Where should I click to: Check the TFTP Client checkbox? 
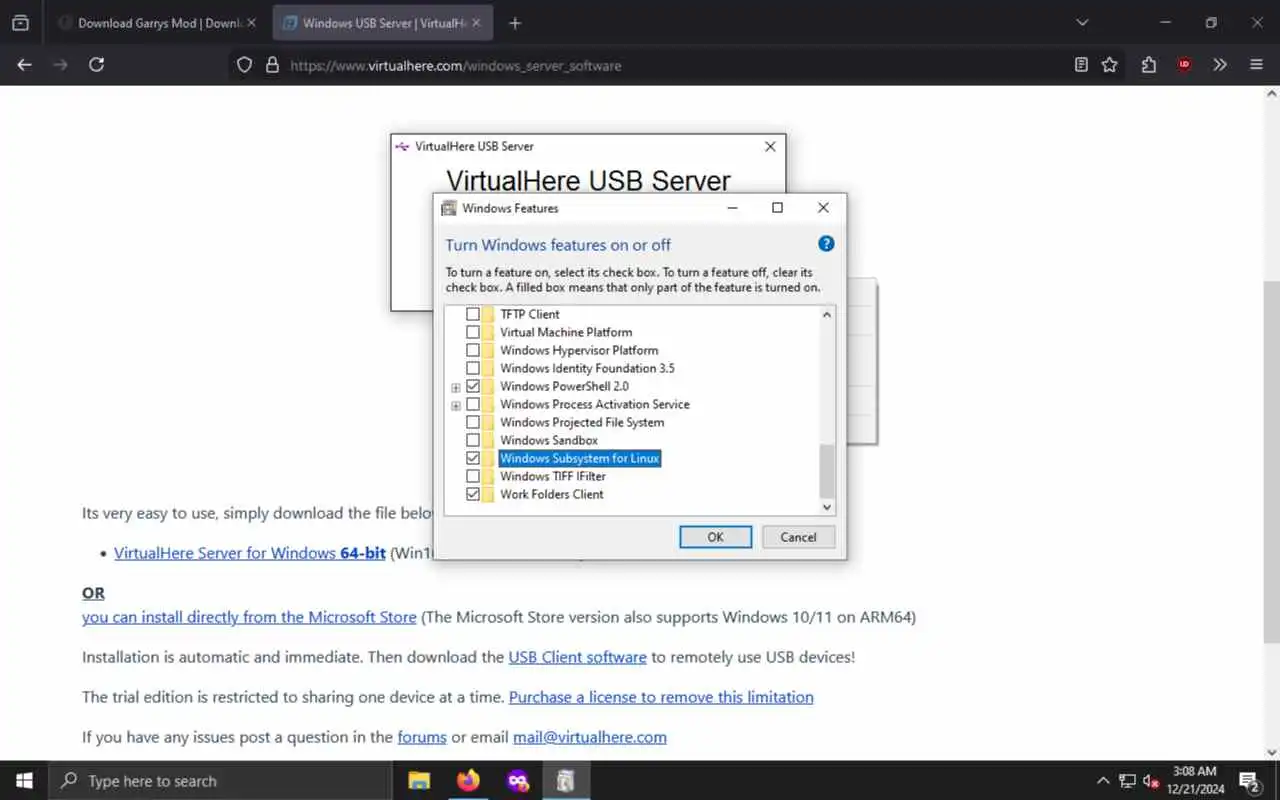click(x=473, y=314)
